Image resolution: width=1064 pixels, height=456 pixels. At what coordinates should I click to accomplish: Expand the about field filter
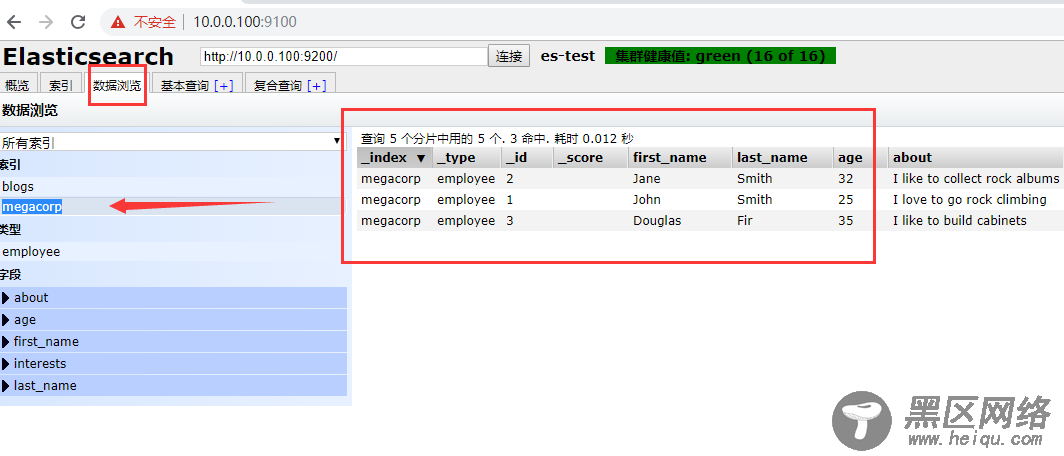[174, 298]
